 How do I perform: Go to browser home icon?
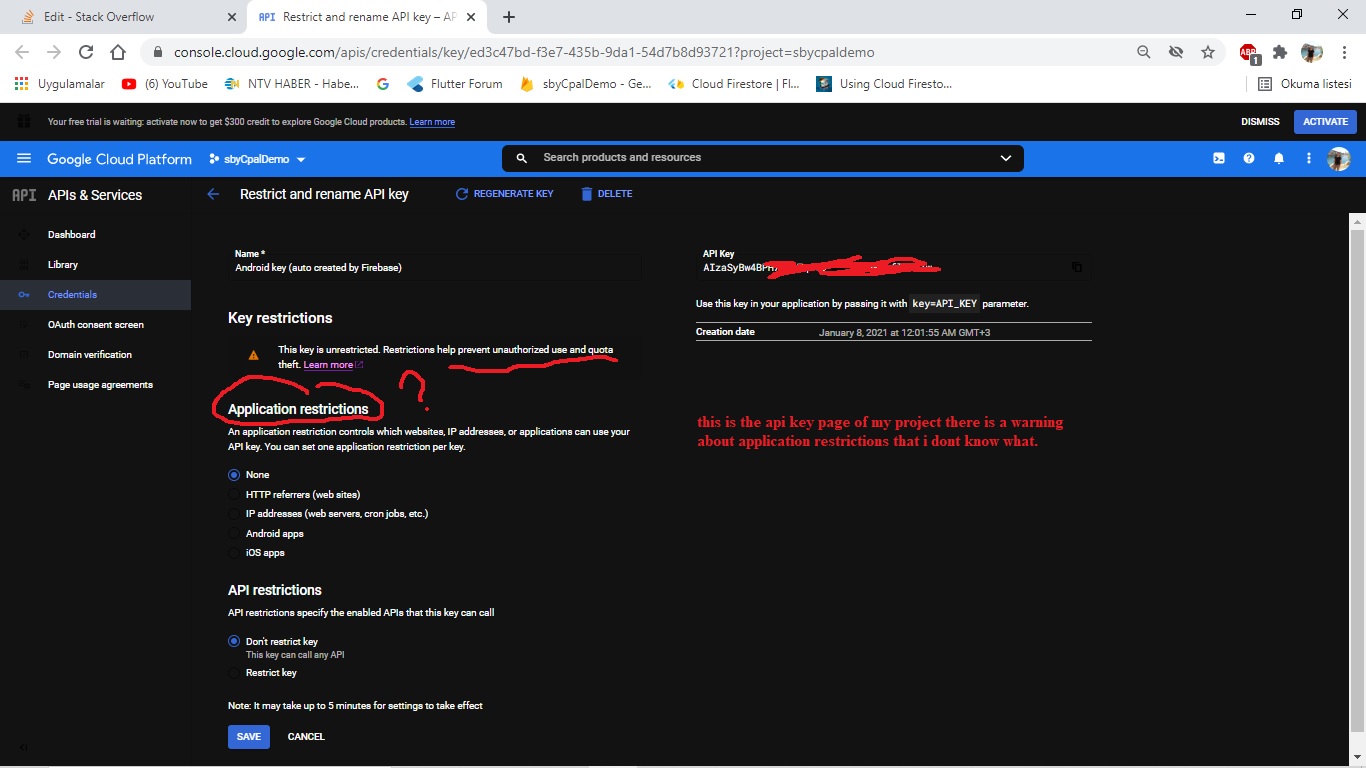coord(118,52)
